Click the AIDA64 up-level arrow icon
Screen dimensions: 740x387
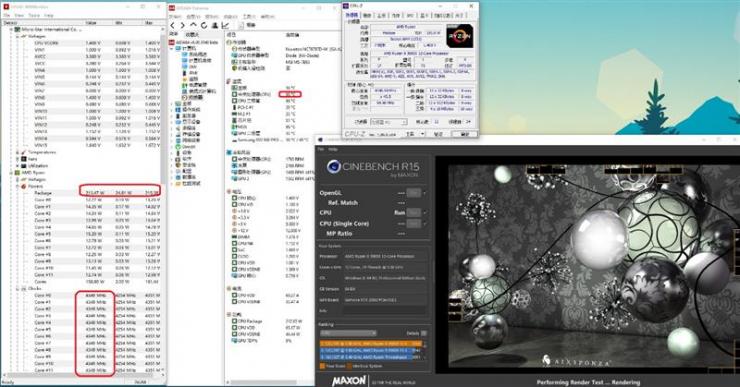coord(193,25)
